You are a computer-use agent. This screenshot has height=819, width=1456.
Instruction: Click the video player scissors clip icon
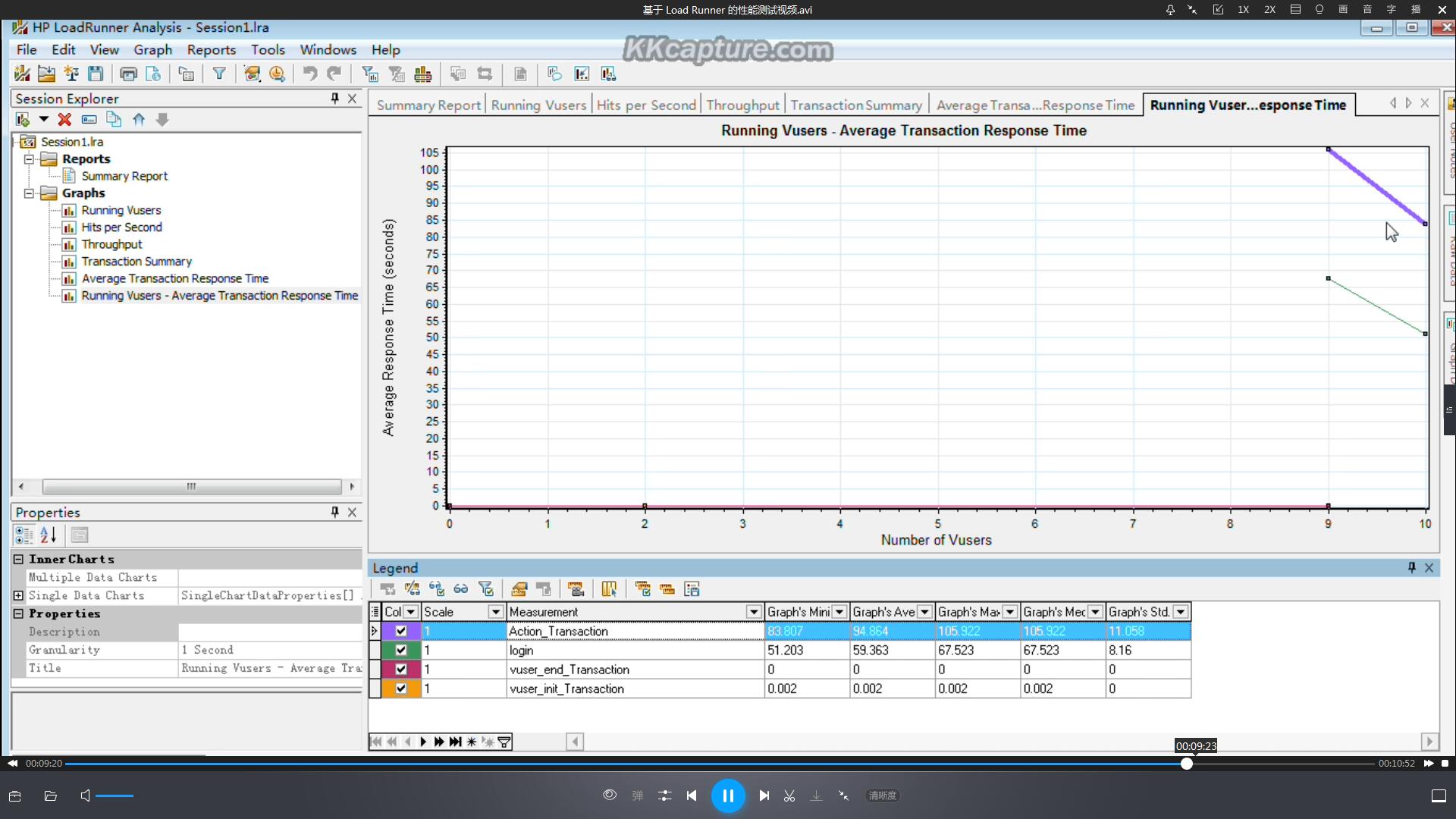tap(789, 795)
